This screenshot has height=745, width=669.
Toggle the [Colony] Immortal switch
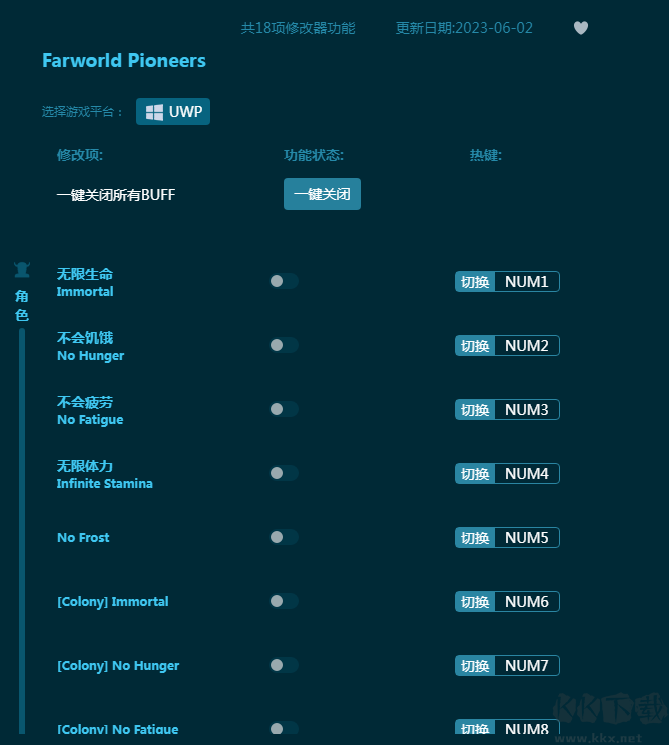click(284, 602)
